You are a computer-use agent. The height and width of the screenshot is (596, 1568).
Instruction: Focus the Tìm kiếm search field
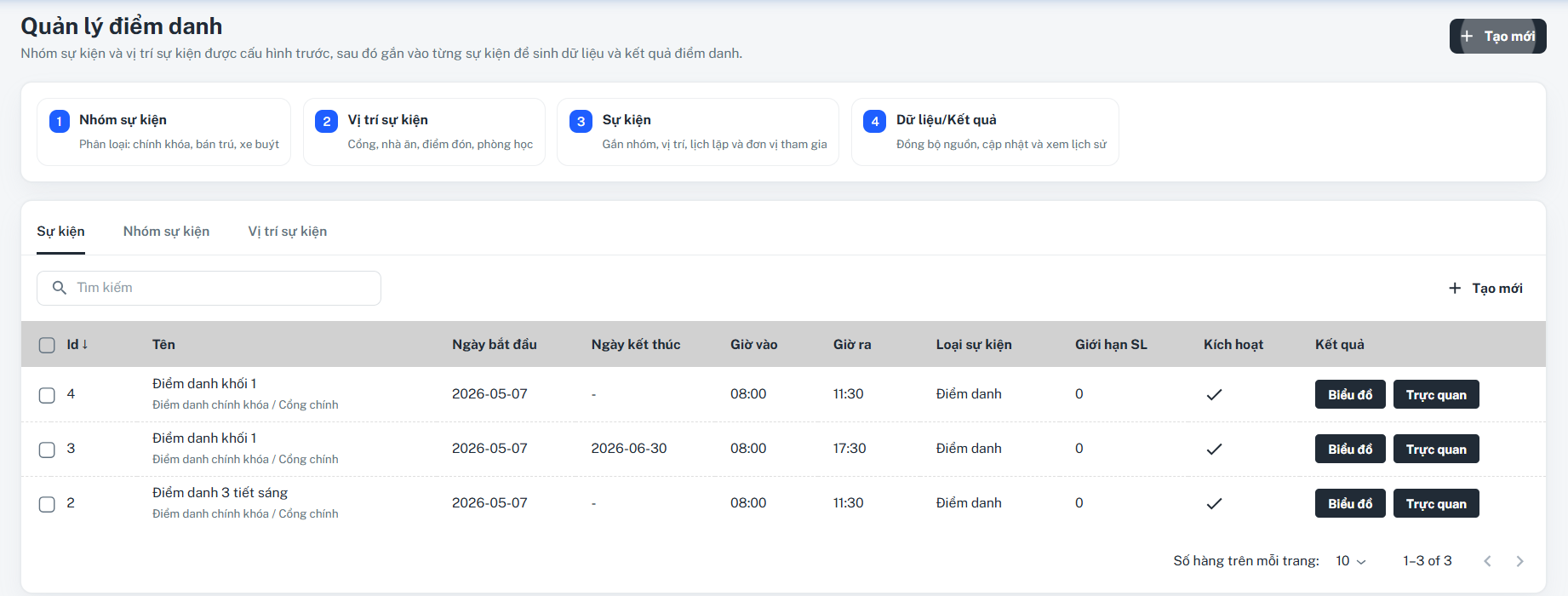[x=209, y=288]
